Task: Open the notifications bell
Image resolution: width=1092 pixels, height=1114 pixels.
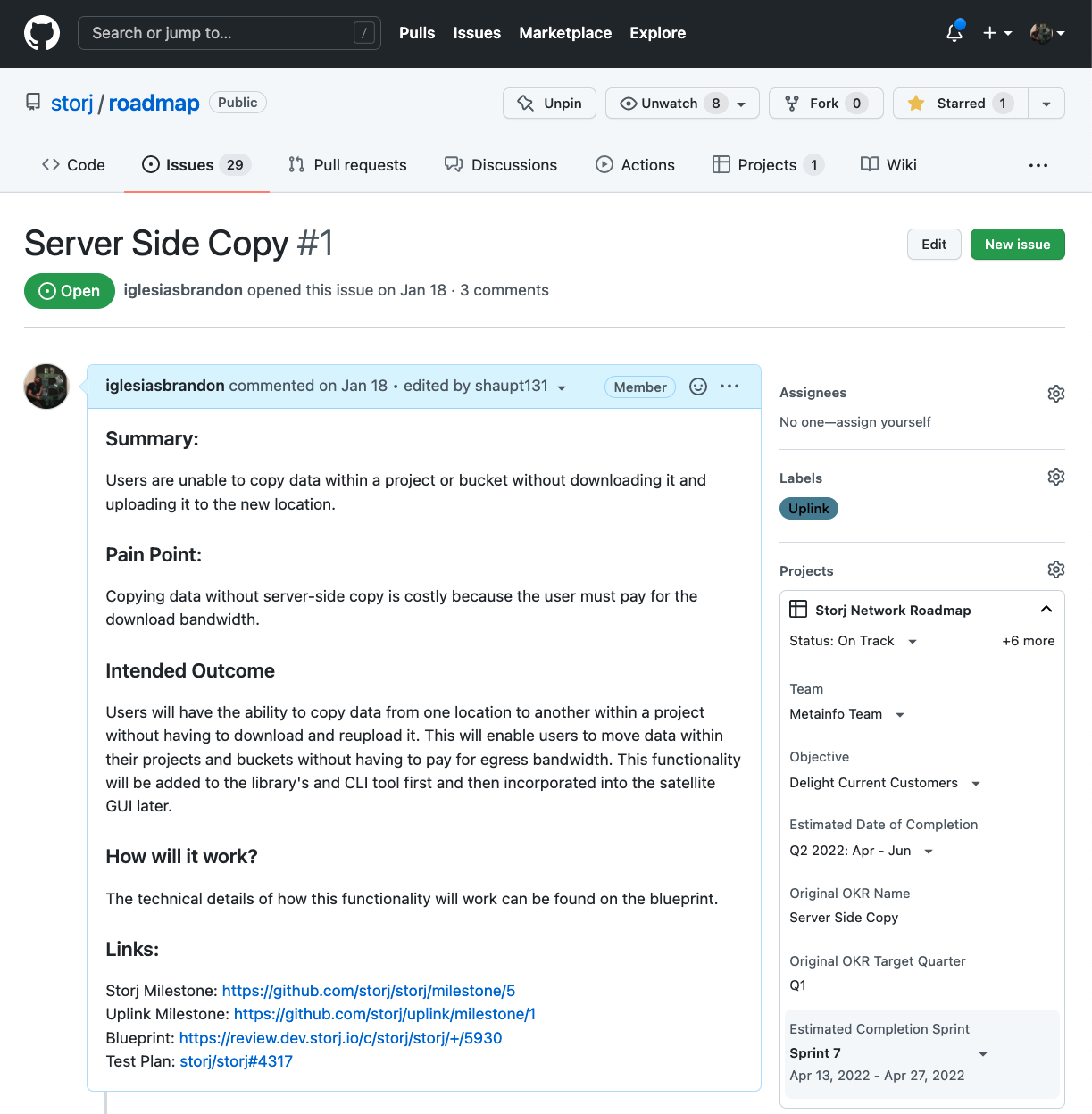Action: 954,33
